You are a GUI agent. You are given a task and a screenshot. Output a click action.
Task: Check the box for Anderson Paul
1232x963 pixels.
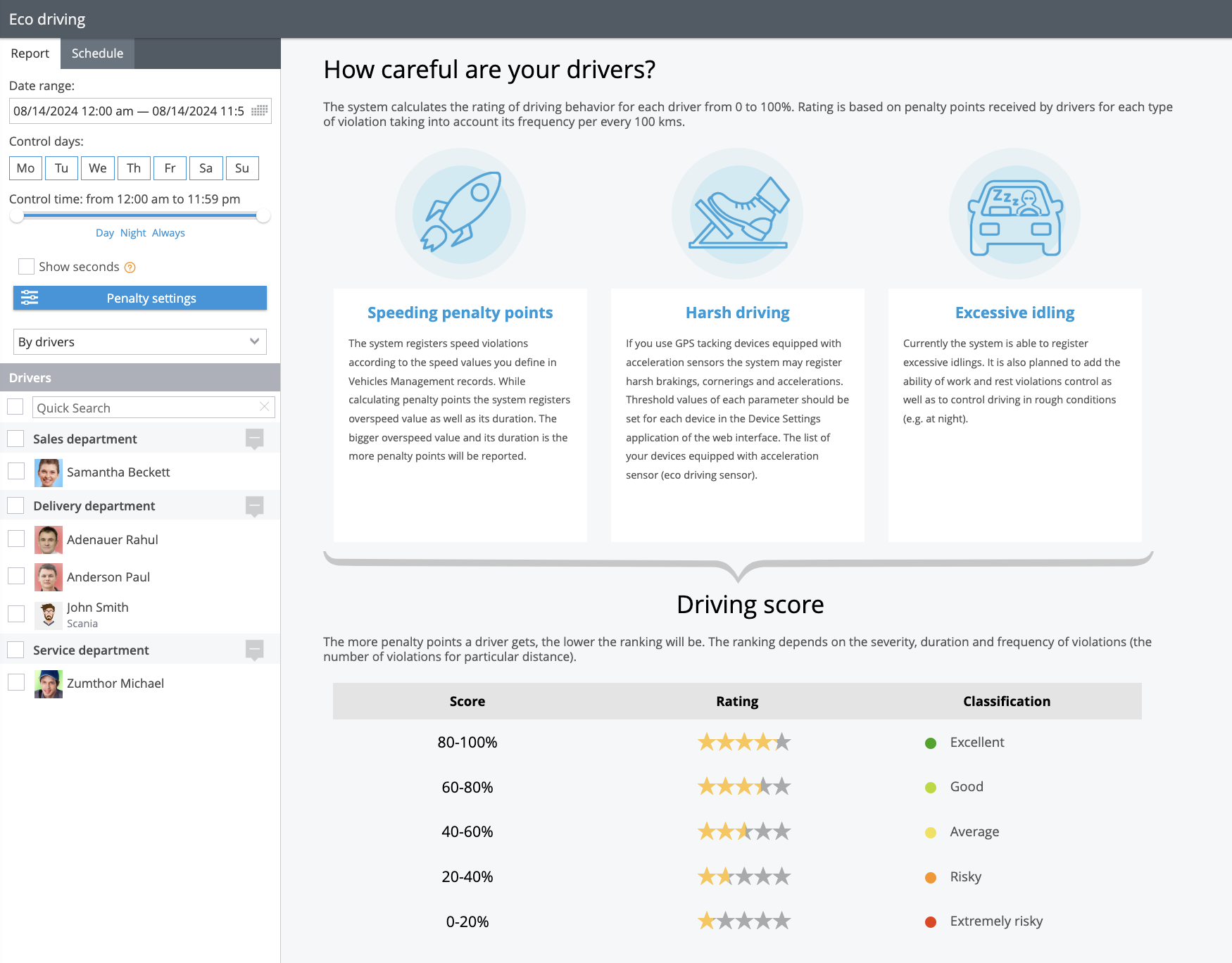click(16, 577)
